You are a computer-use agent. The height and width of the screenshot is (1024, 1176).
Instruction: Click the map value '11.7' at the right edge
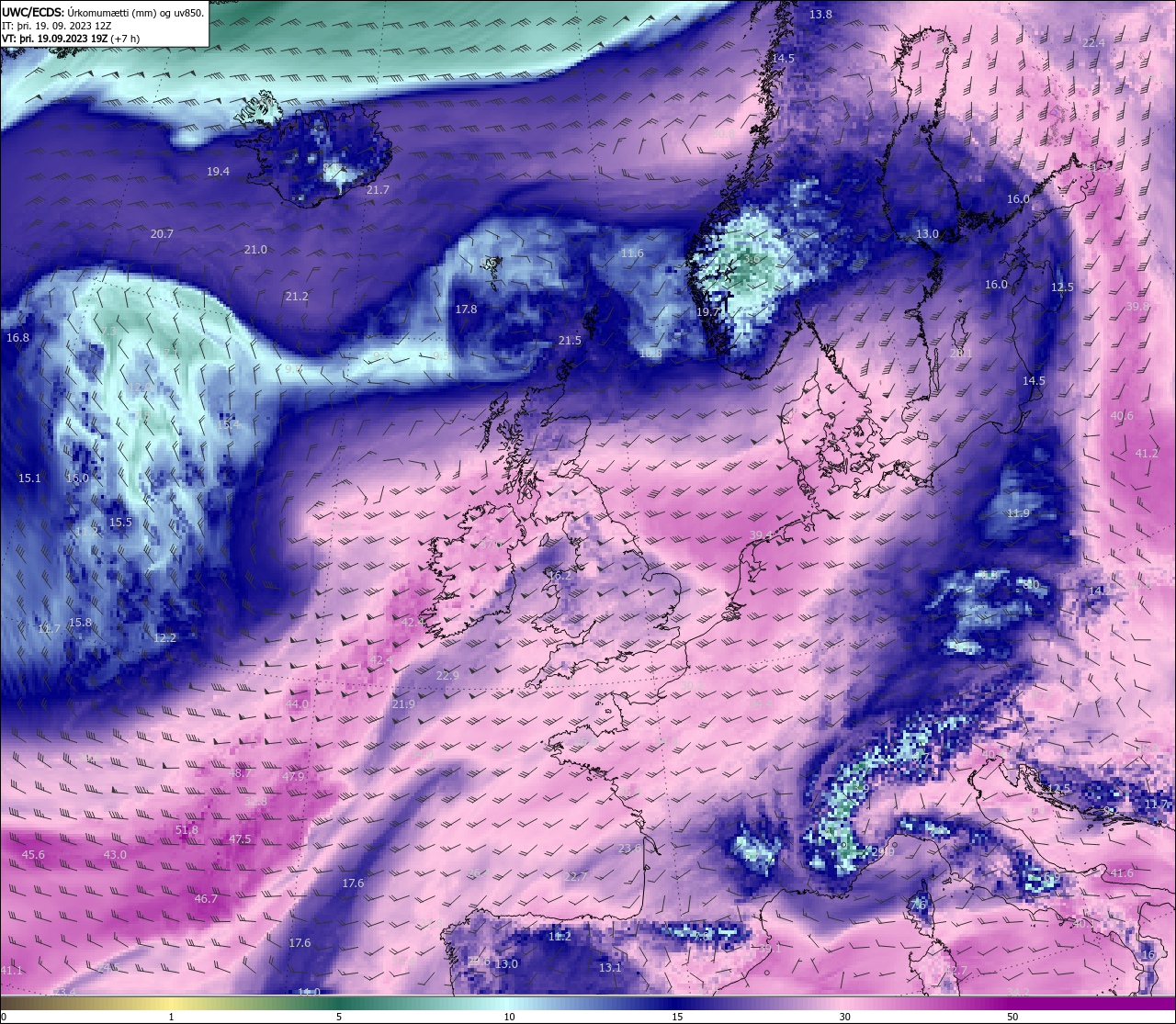(1157, 805)
